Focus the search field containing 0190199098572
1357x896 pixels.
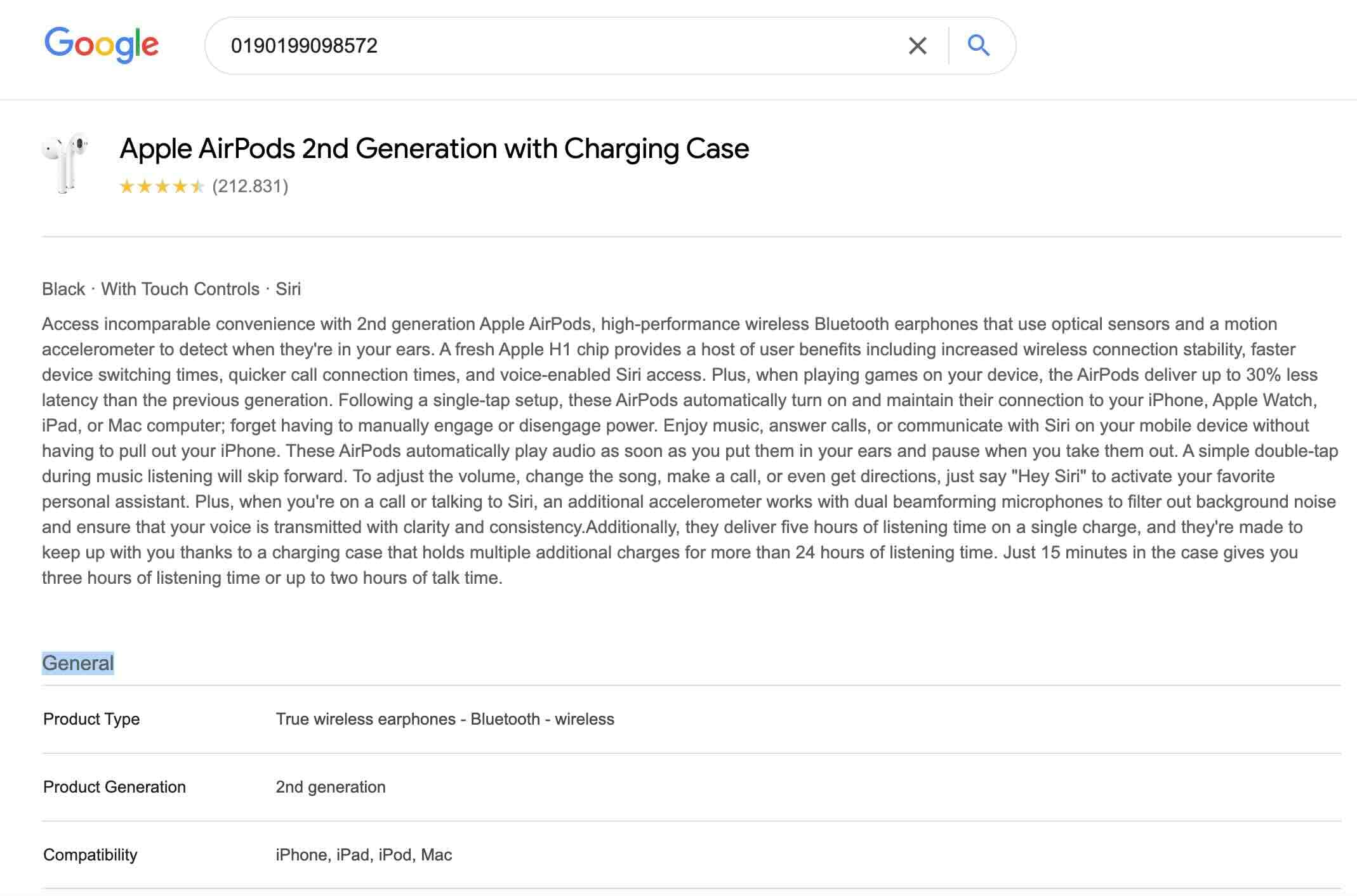(x=559, y=46)
